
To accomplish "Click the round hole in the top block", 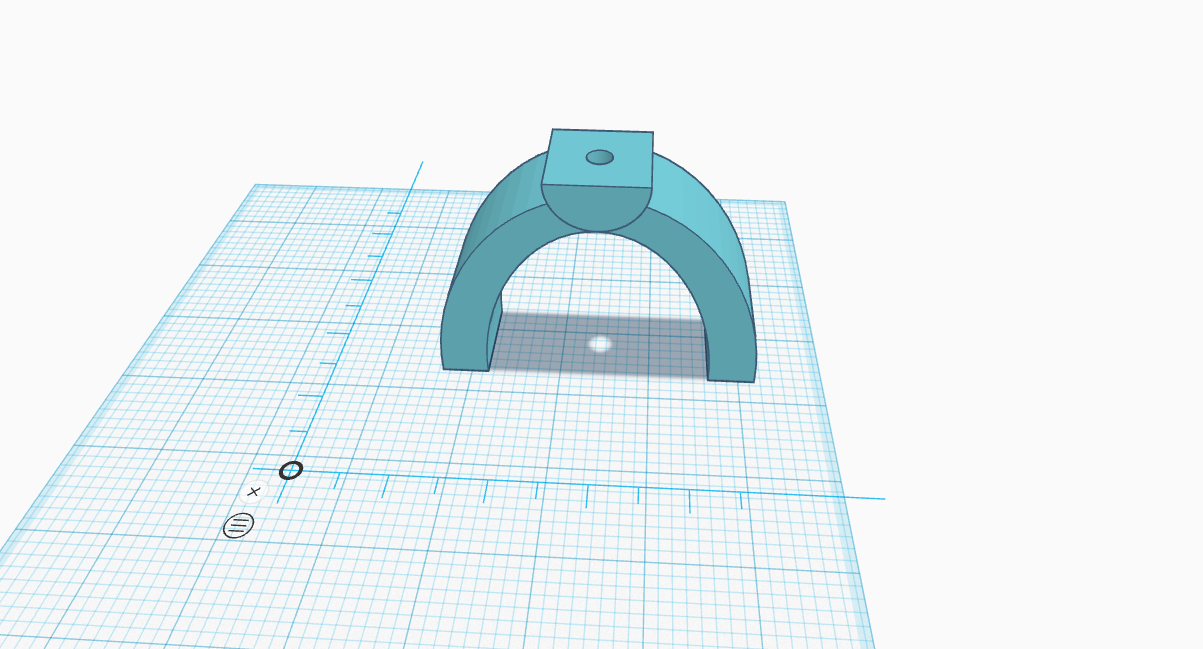I will [x=600, y=157].
